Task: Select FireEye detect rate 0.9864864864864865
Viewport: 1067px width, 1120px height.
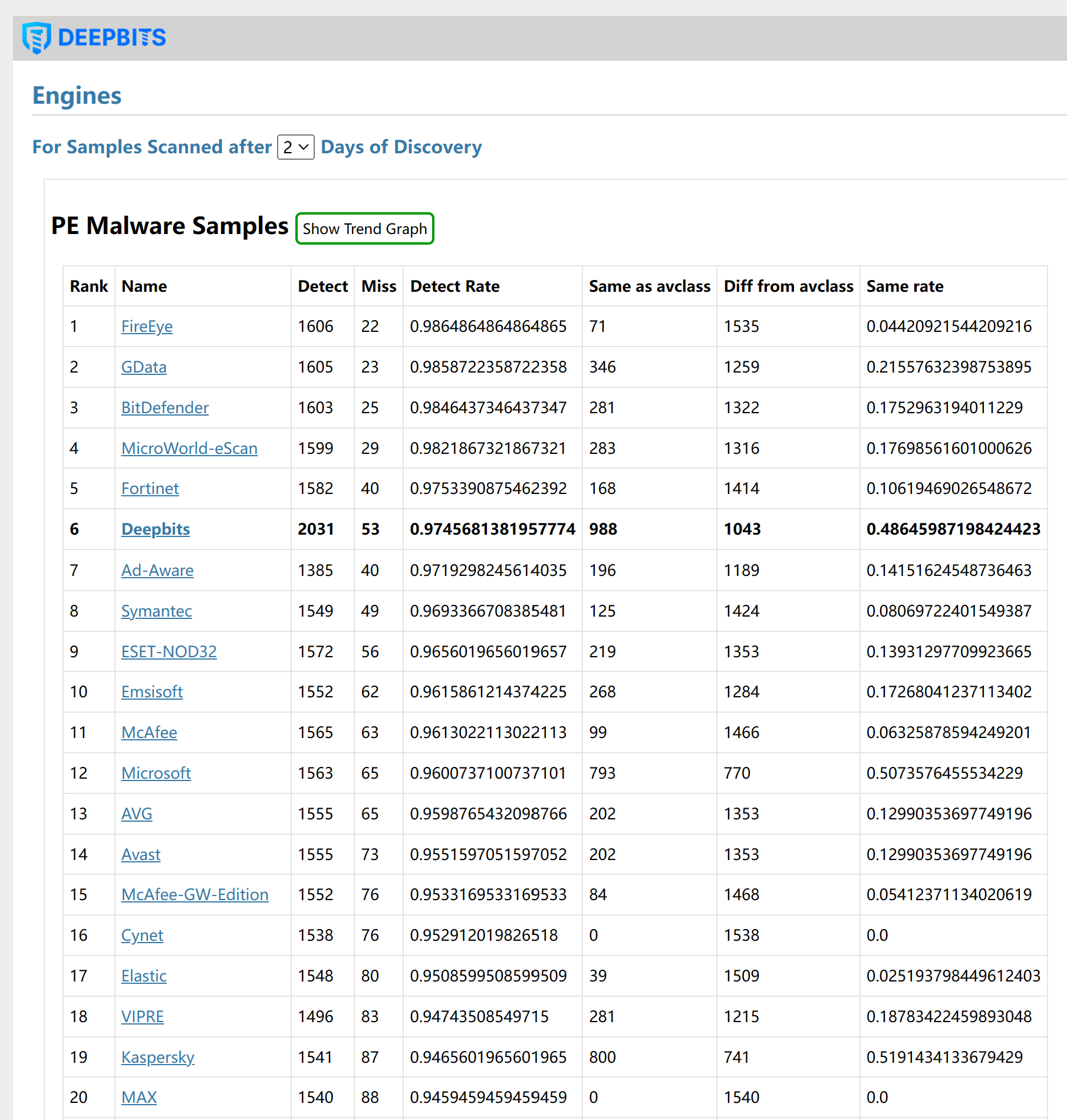Action: pyautogui.click(x=488, y=326)
